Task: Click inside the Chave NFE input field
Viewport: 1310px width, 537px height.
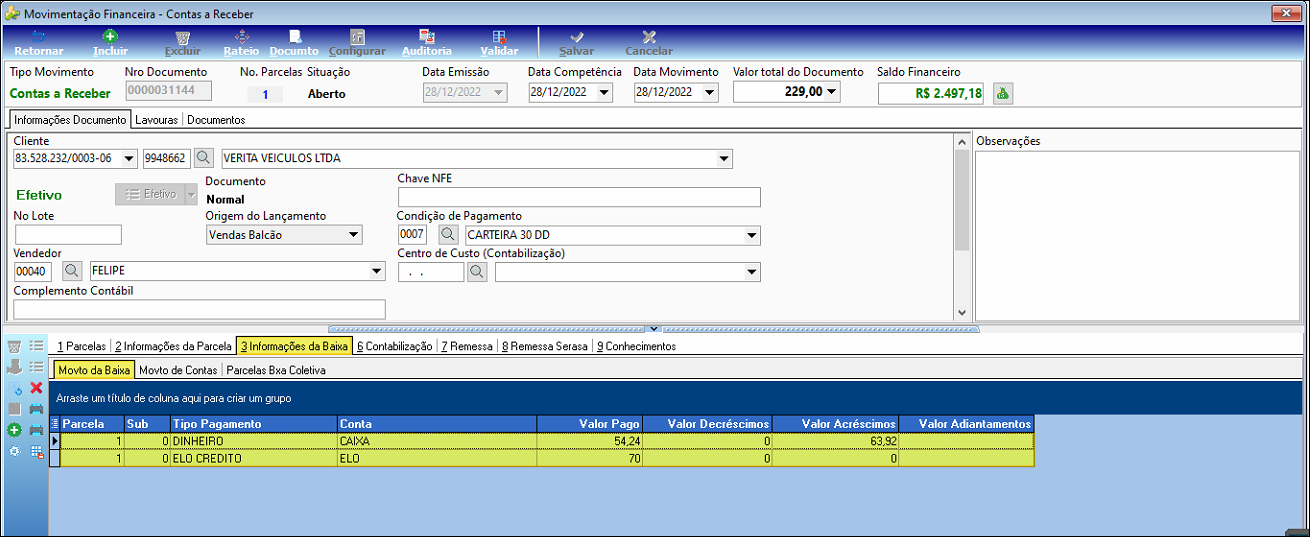Action: coord(579,197)
